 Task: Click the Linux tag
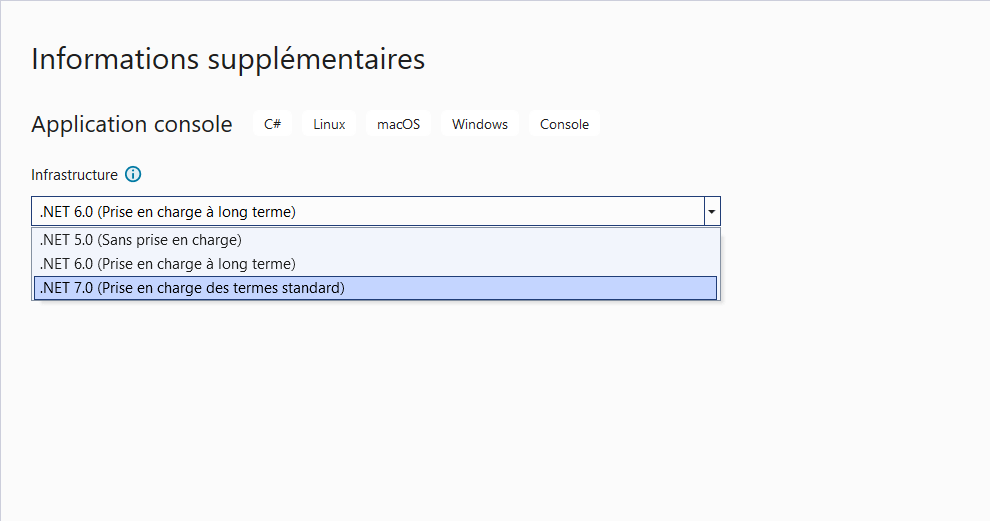pyautogui.click(x=329, y=125)
